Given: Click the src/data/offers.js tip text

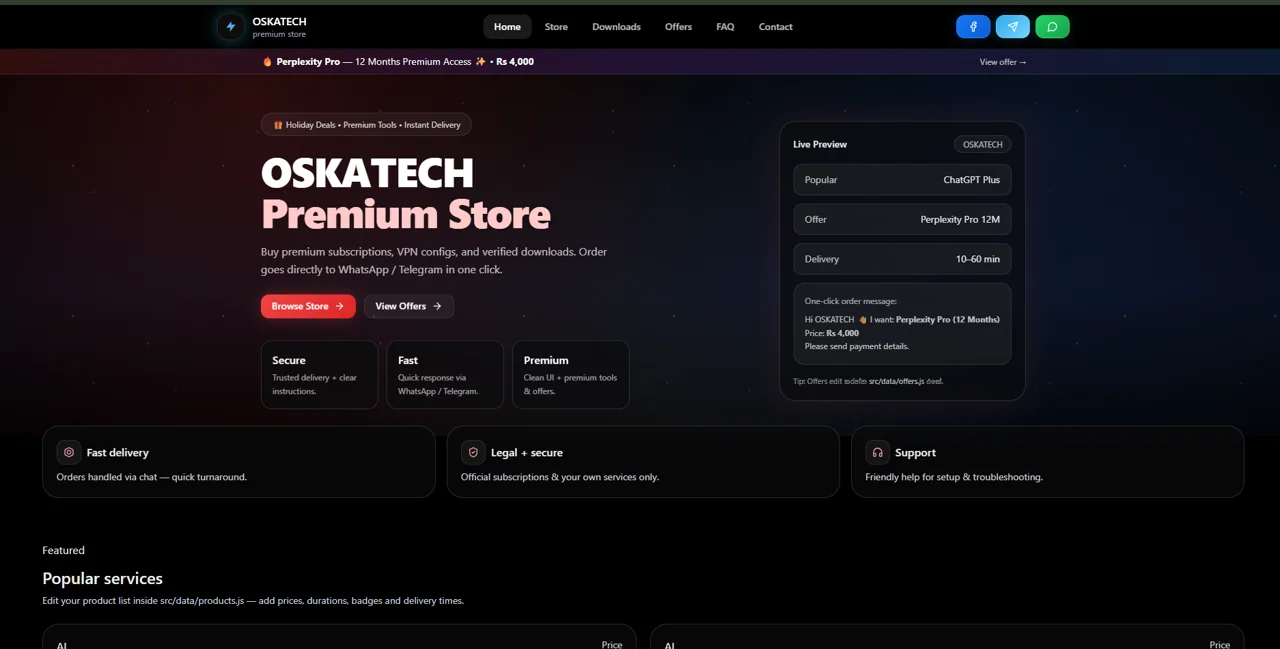Looking at the screenshot, I should point(896,381).
